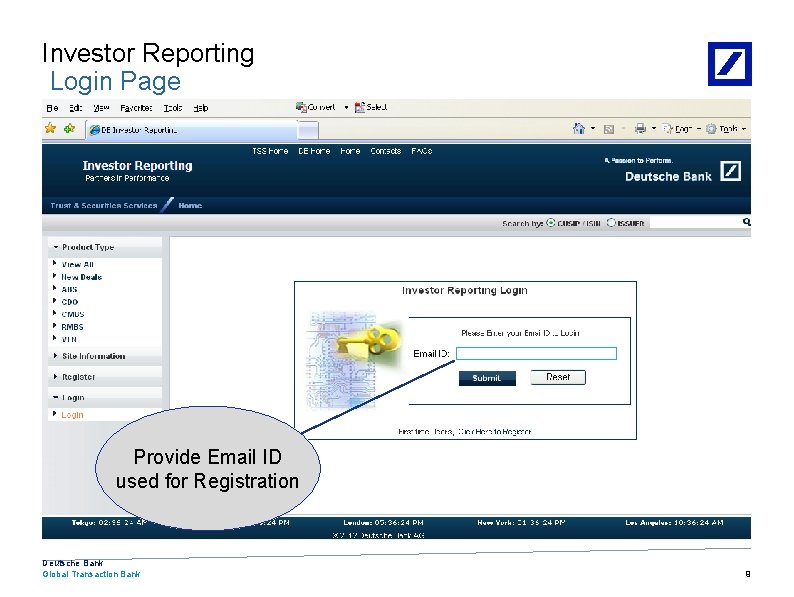Image resolution: width=794 pixels, height=597 pixels.
Task: Click the Print icon
Action: coord(641,129)
